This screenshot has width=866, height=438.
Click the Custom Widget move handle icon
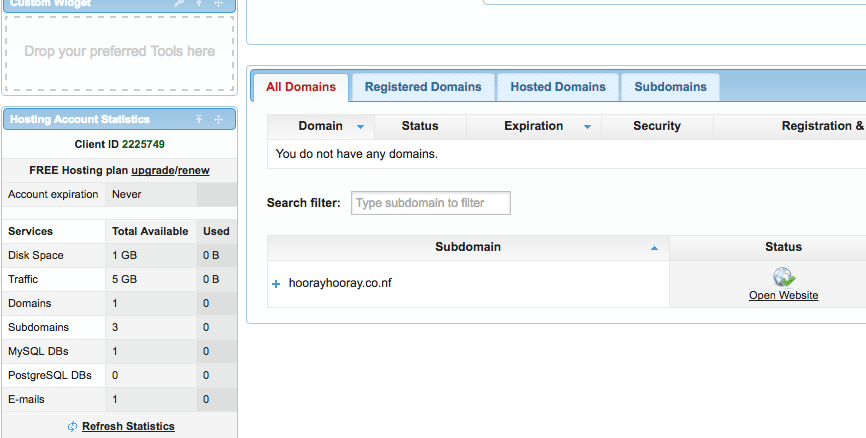click(219, 3)
